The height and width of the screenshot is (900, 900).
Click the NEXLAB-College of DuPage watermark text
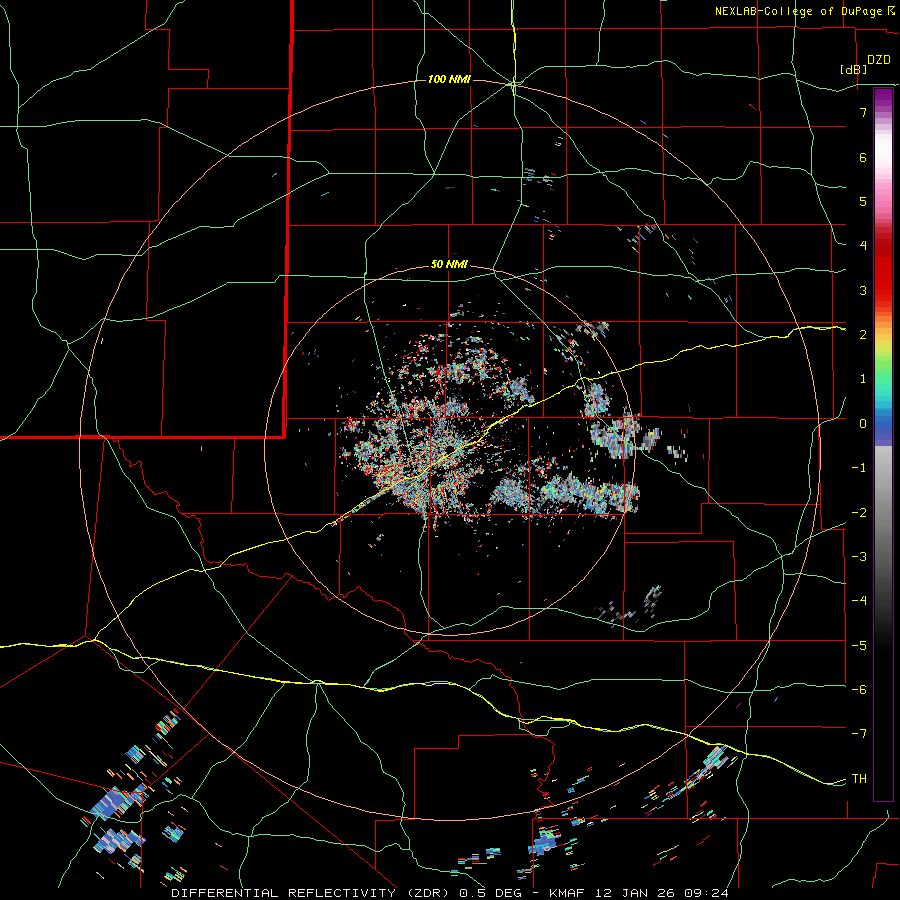[x=798, y=11]
